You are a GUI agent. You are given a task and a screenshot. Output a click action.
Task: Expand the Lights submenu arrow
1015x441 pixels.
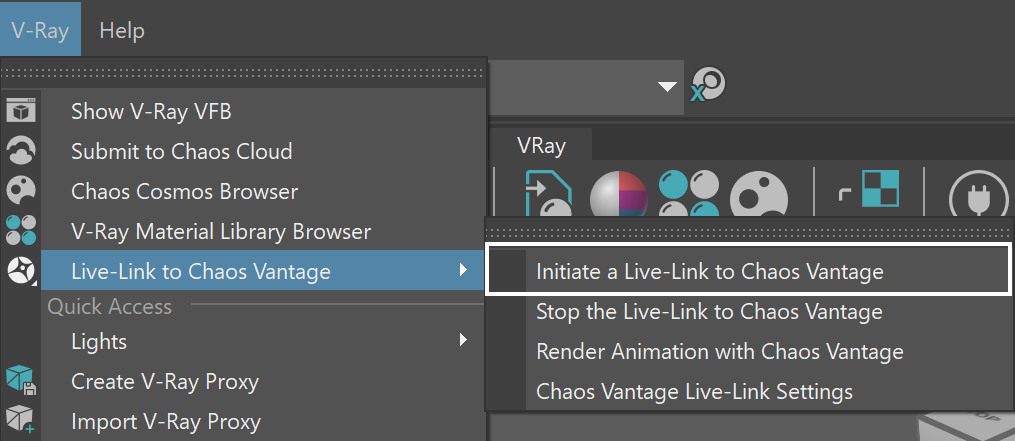[x=463, y=339]
